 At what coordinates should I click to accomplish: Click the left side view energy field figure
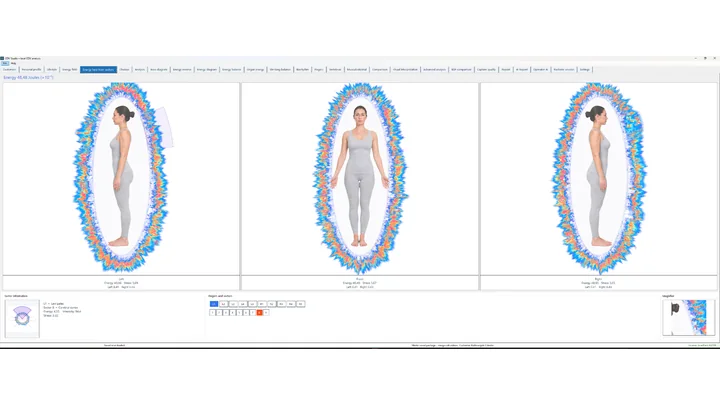(121, 179)
